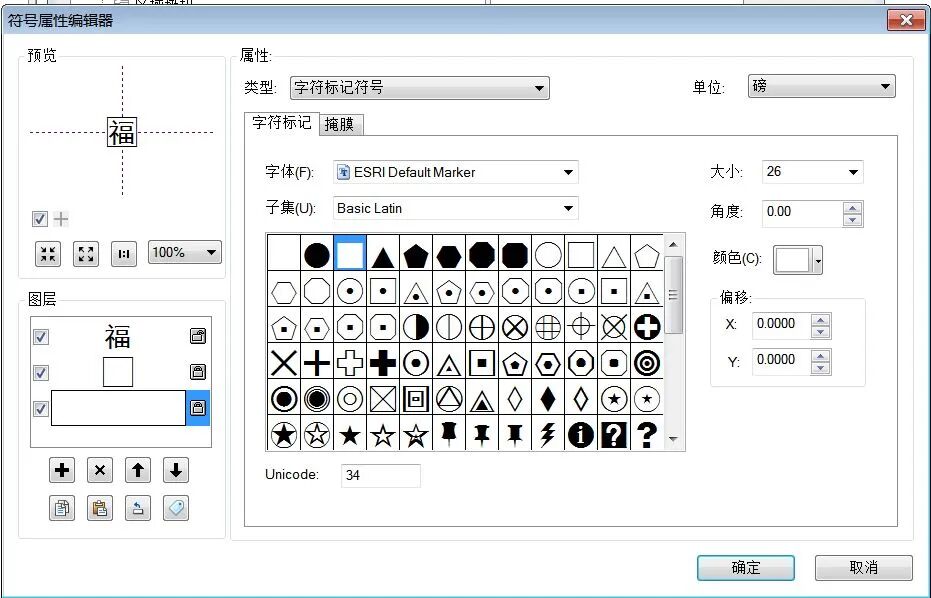Open the 单位 units dropdown
Screen dimensions: 931x598
click(x=822, y=86)
